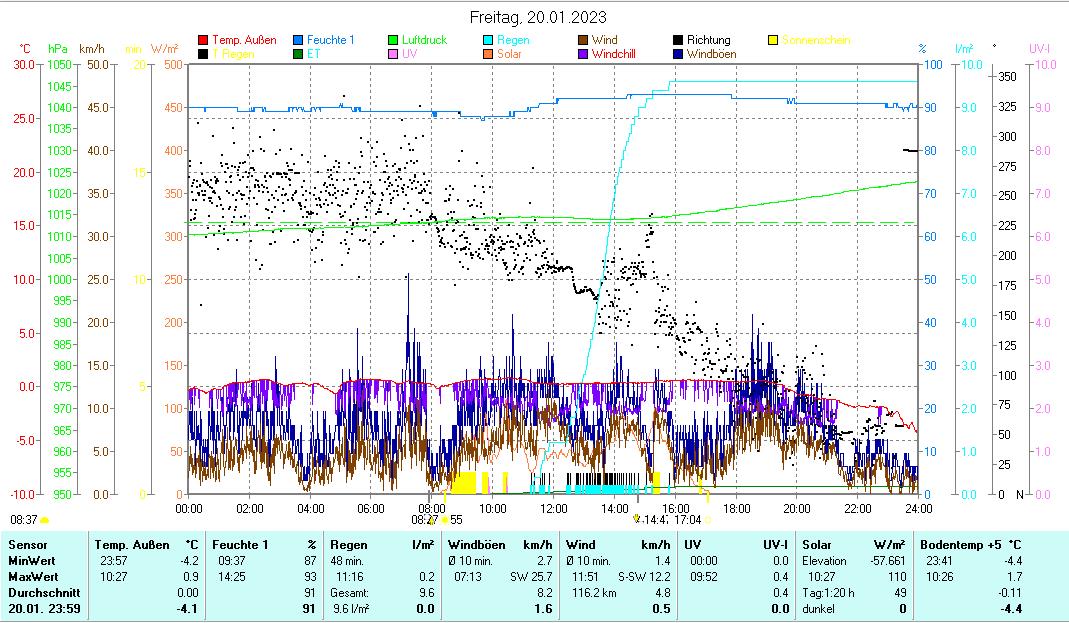Click the brown Wind legend square
The height and width of the screenshot is (623, 1069).
tap(583, 41)
